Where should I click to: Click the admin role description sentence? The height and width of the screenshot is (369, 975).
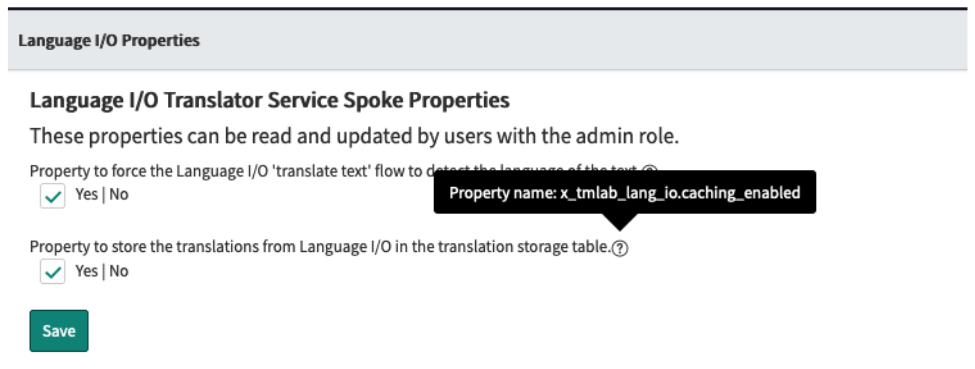pyautogui.click(x=354, y=136)
